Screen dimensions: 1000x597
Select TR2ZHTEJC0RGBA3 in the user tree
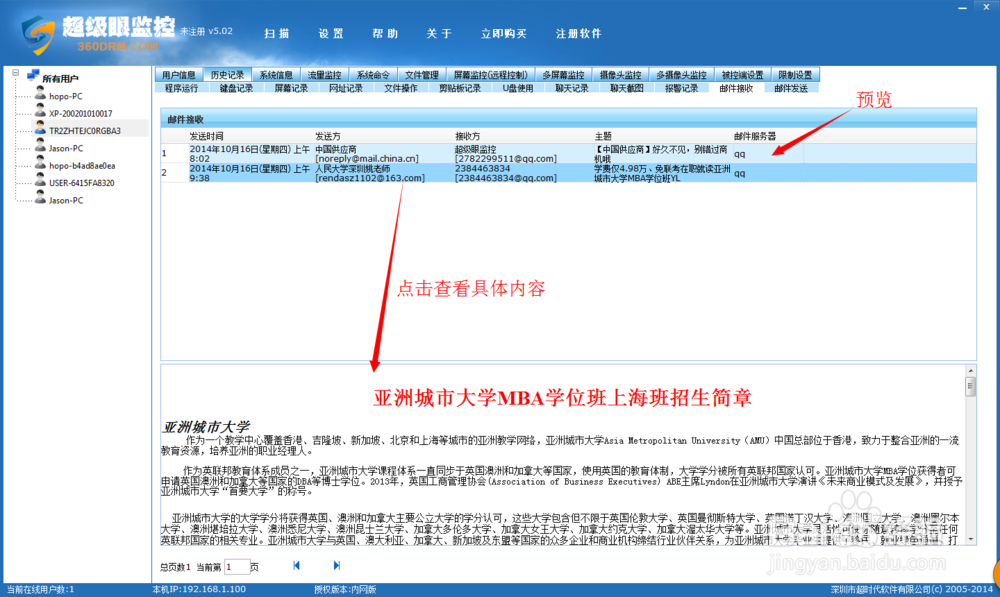(x=85, y=131)
